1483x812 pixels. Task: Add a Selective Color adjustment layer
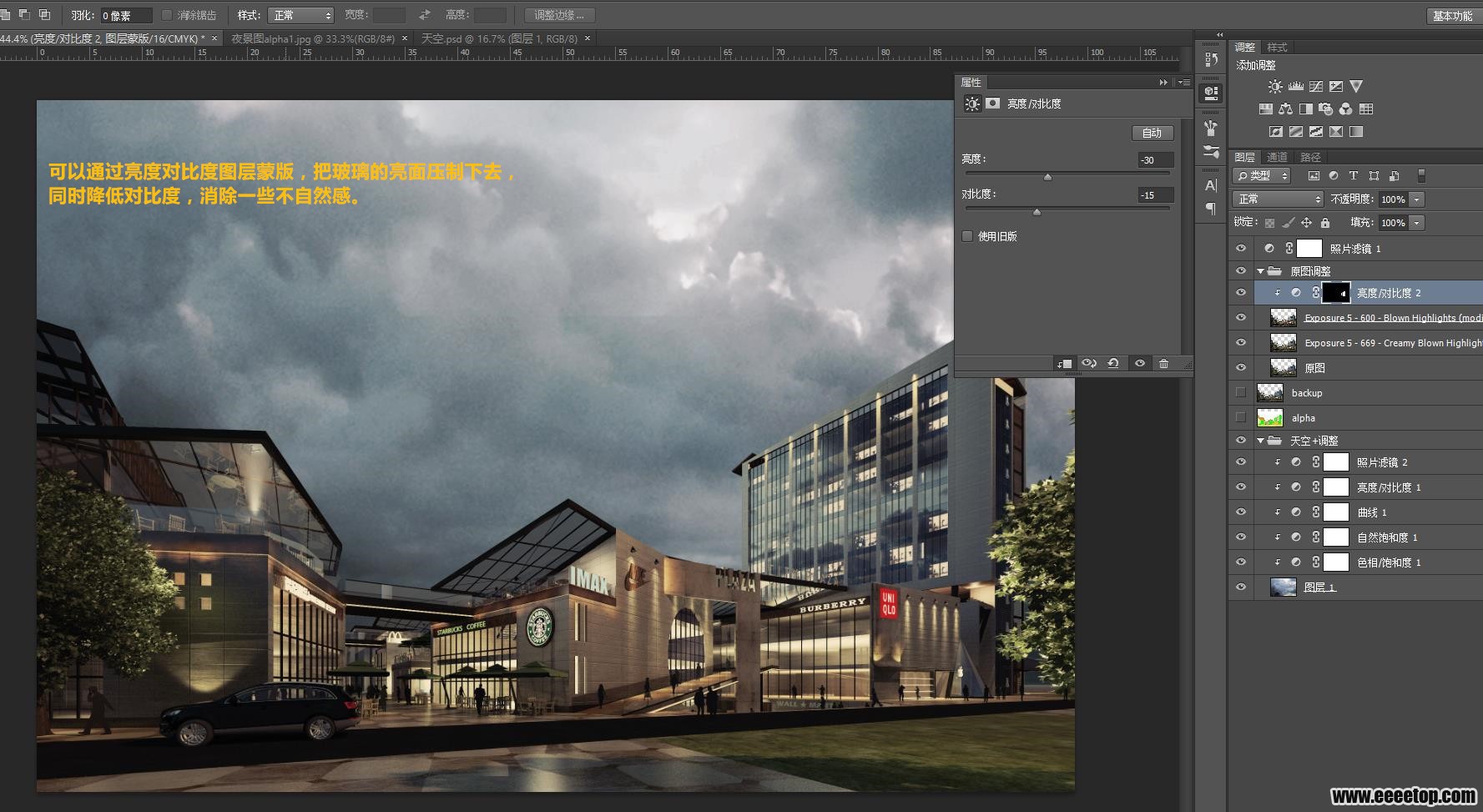1336,131
